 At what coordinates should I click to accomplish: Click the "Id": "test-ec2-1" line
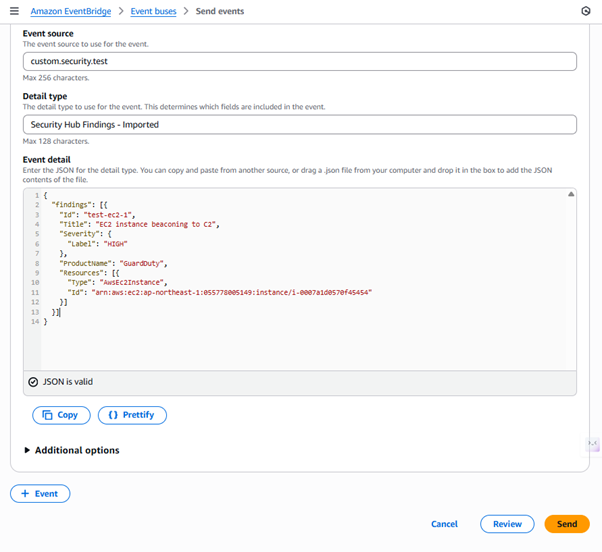(97, 215)
